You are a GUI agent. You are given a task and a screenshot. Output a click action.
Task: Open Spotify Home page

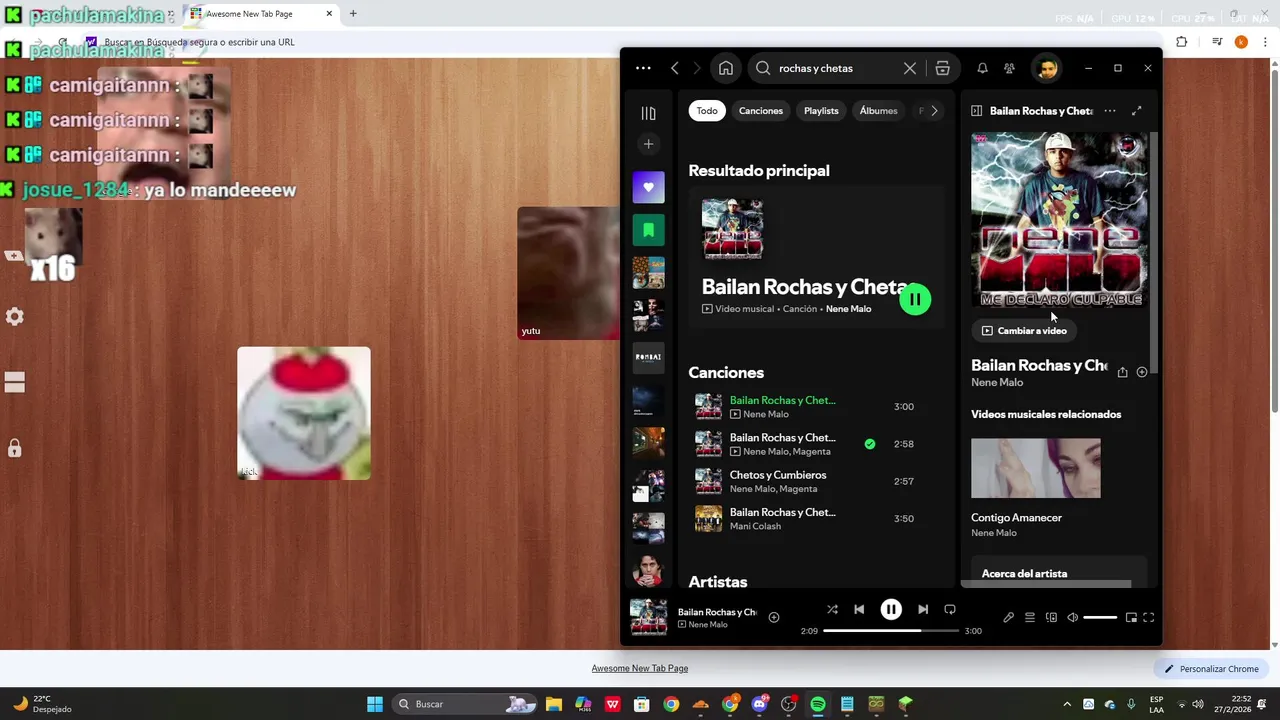[726, 68]
